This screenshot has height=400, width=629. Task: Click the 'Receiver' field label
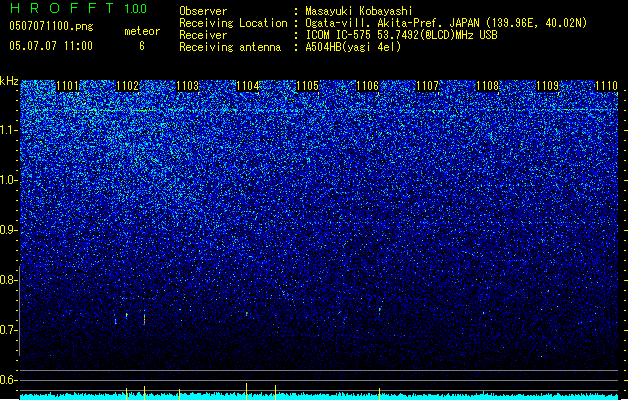(x=203, y=35)
